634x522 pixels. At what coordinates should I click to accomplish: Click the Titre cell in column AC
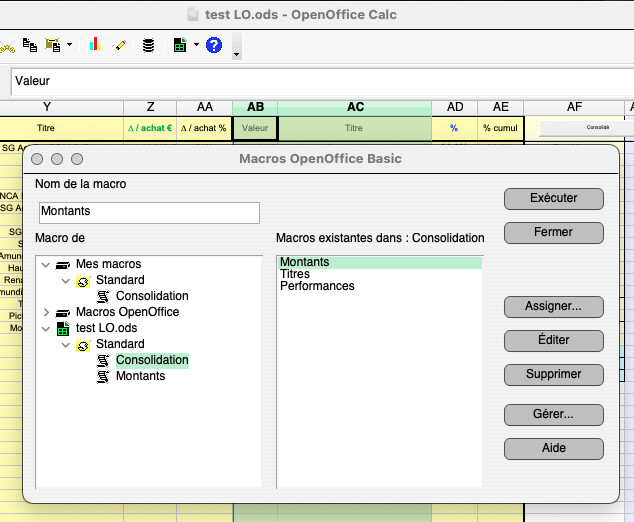355,128
